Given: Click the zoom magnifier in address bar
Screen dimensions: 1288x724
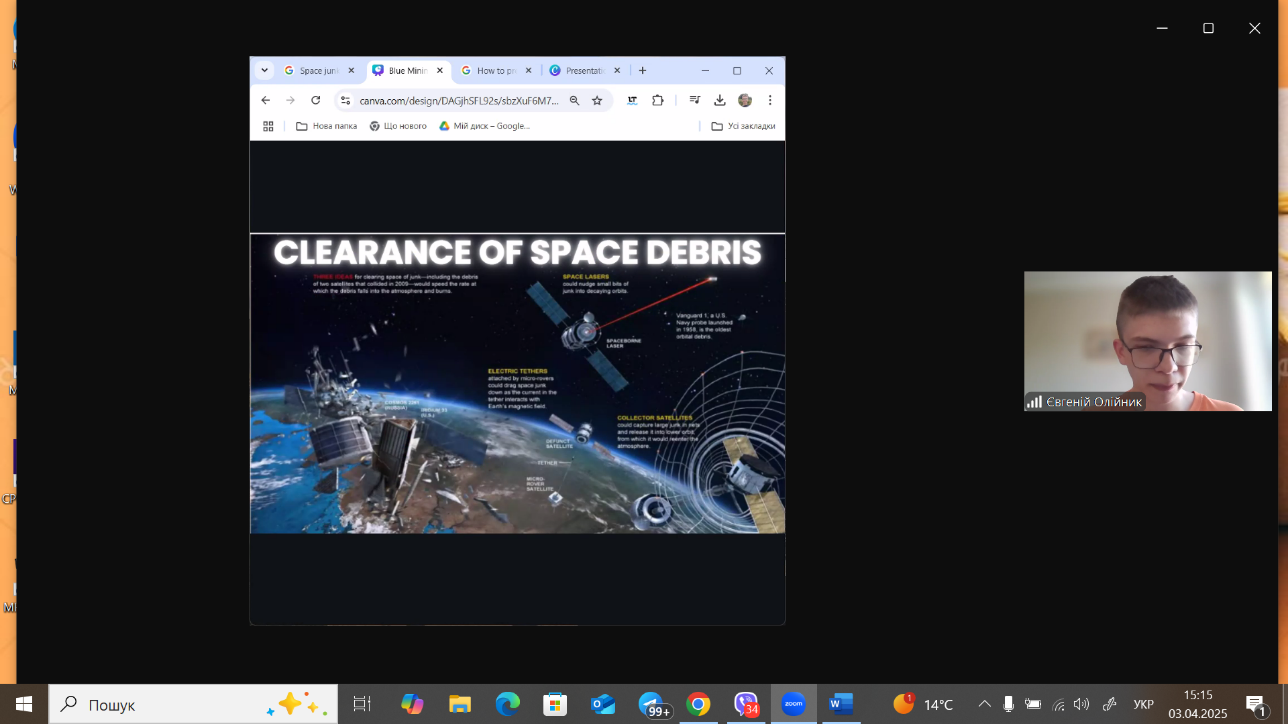Looking at the screenshot, I should [574, 100].
